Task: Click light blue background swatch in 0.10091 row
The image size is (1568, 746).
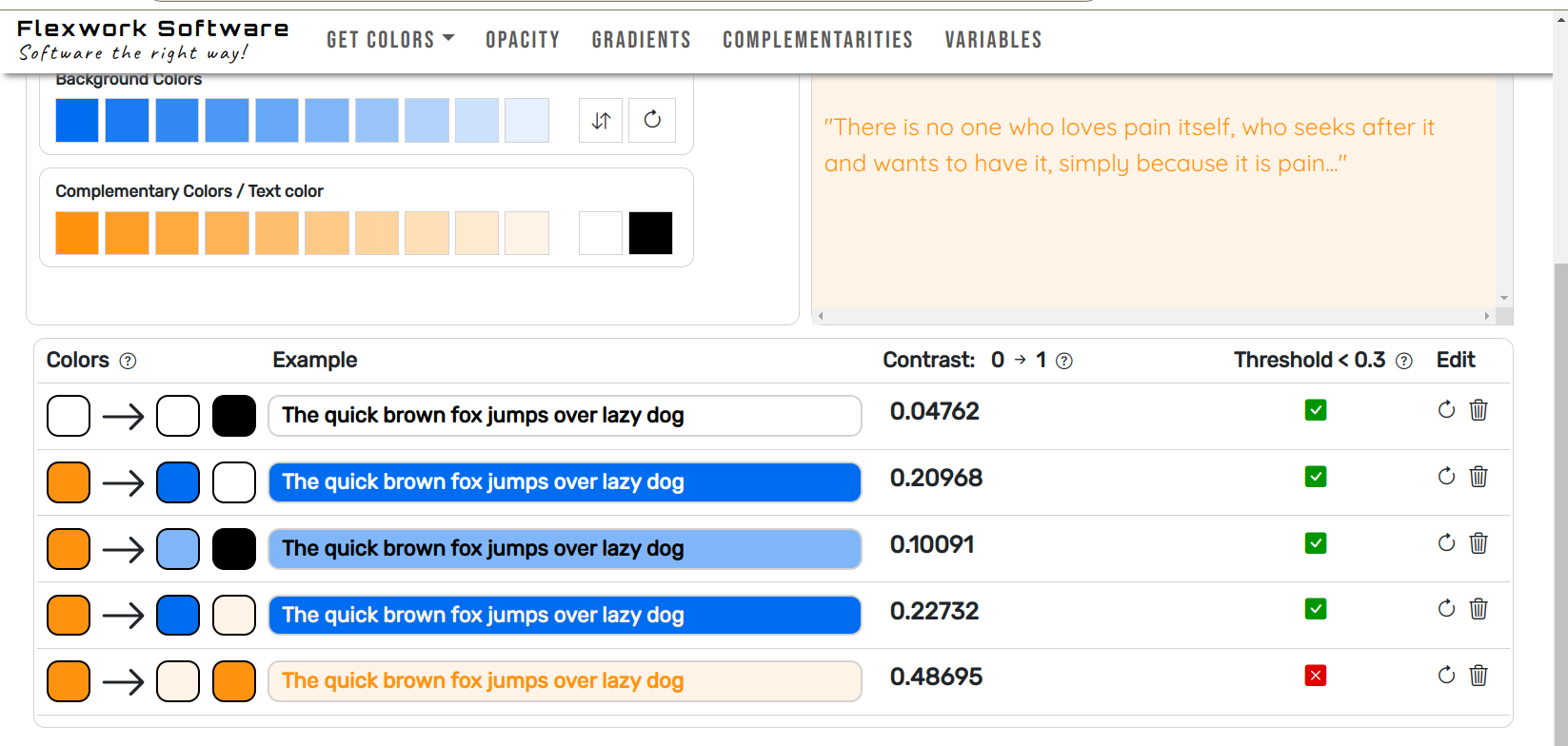Action: (178, 549)
